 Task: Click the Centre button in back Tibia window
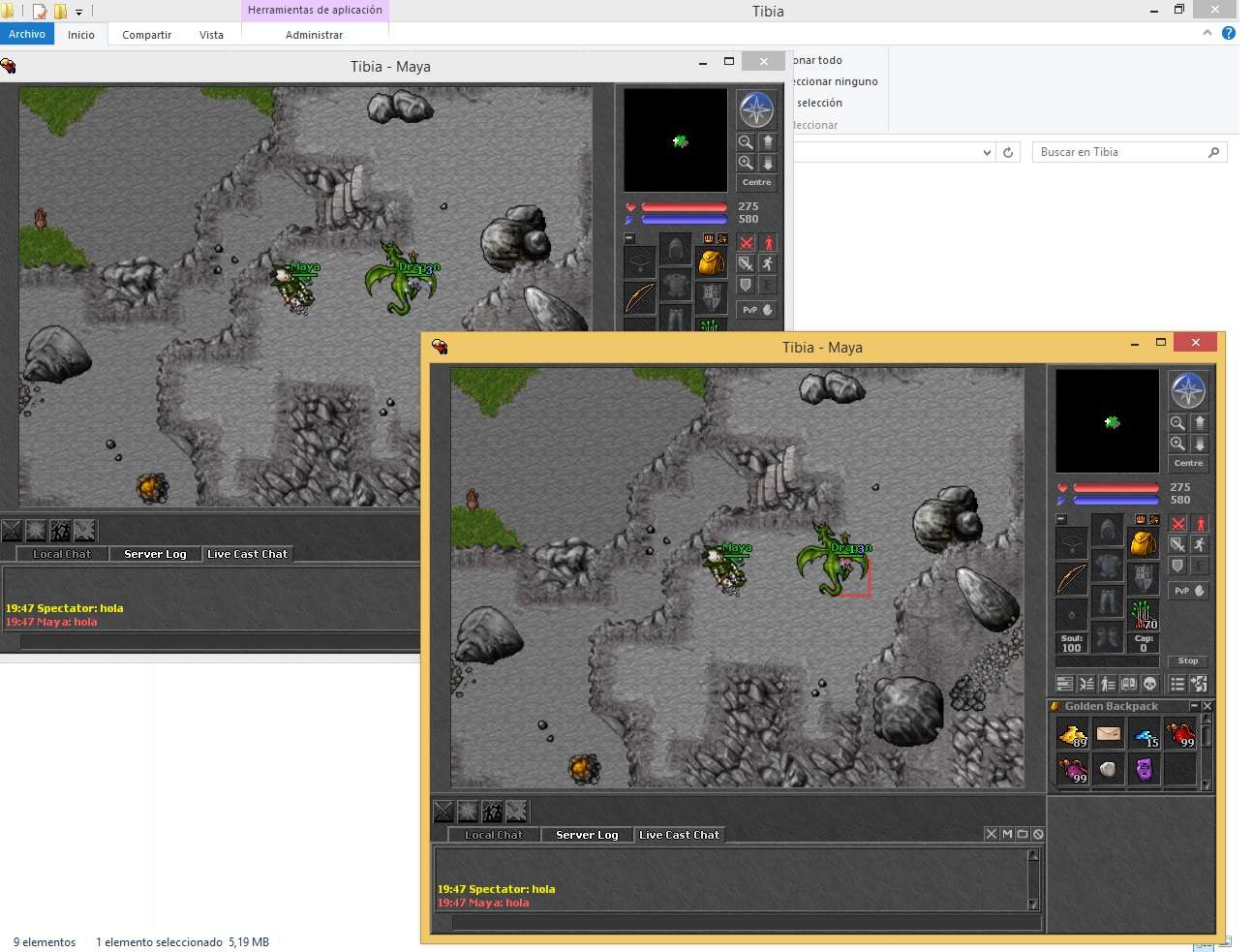tap(756, 183)
